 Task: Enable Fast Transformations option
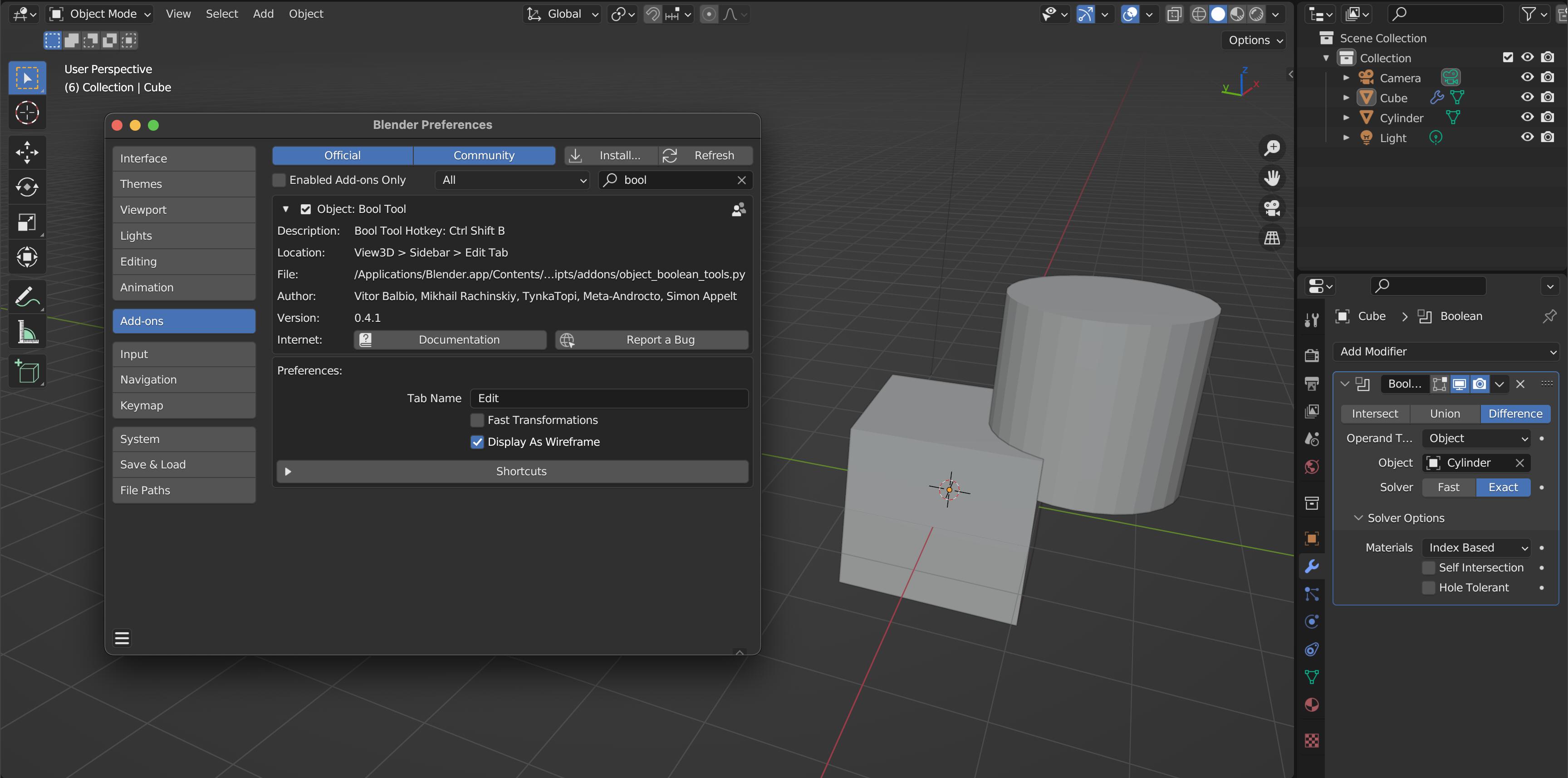coord(477,420)
